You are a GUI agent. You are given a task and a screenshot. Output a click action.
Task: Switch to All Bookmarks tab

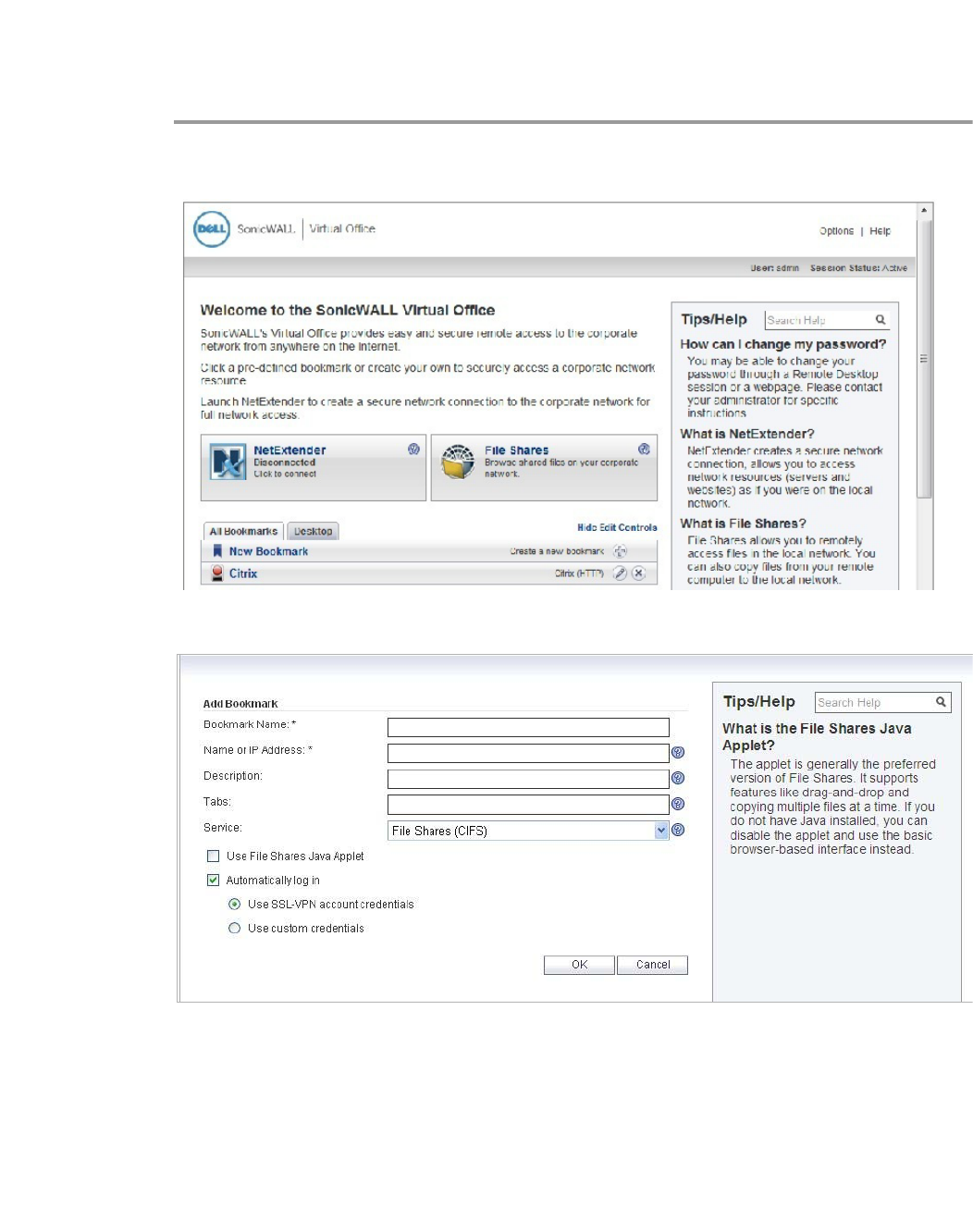[243, 532]
